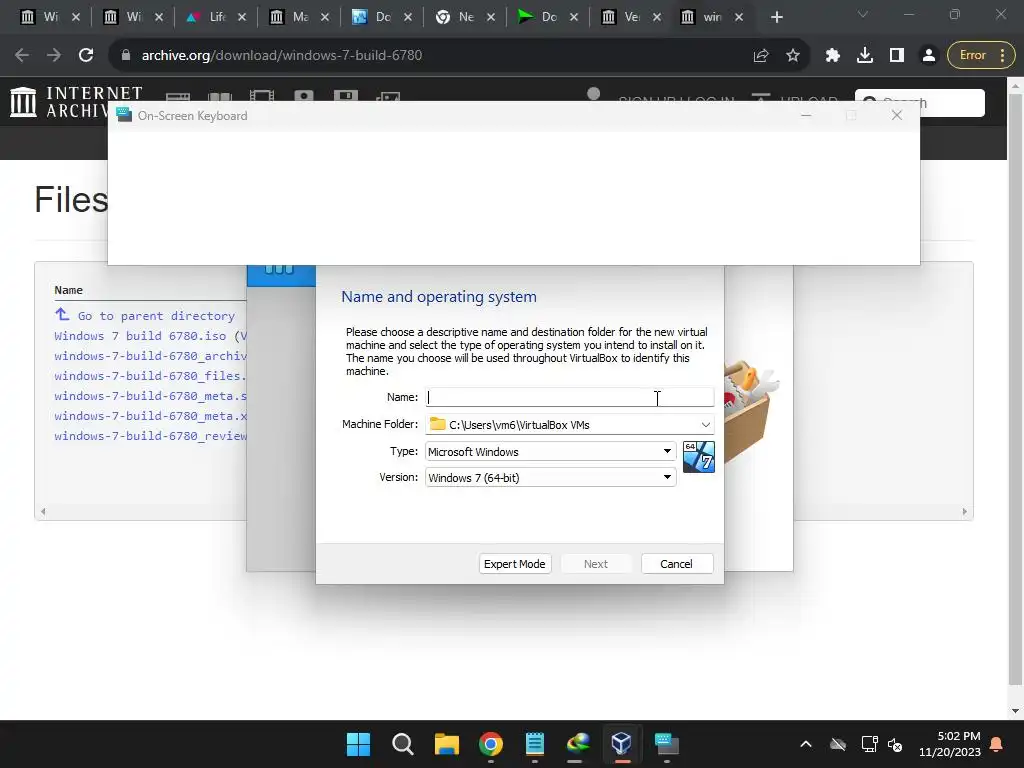Open windows-7-build-6780_files link
1024x768 pixels.
[150, 376]
